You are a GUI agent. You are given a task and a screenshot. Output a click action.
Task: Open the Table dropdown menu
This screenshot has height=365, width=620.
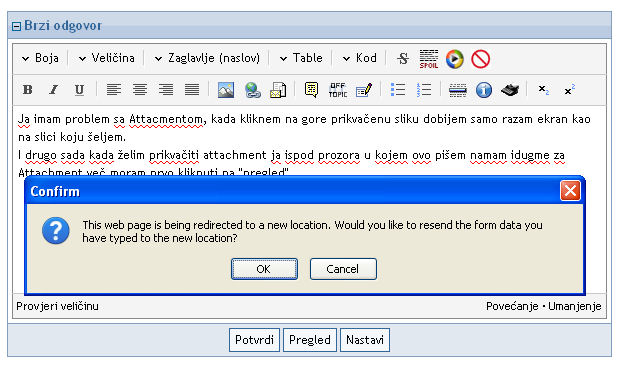pos(301,58)
